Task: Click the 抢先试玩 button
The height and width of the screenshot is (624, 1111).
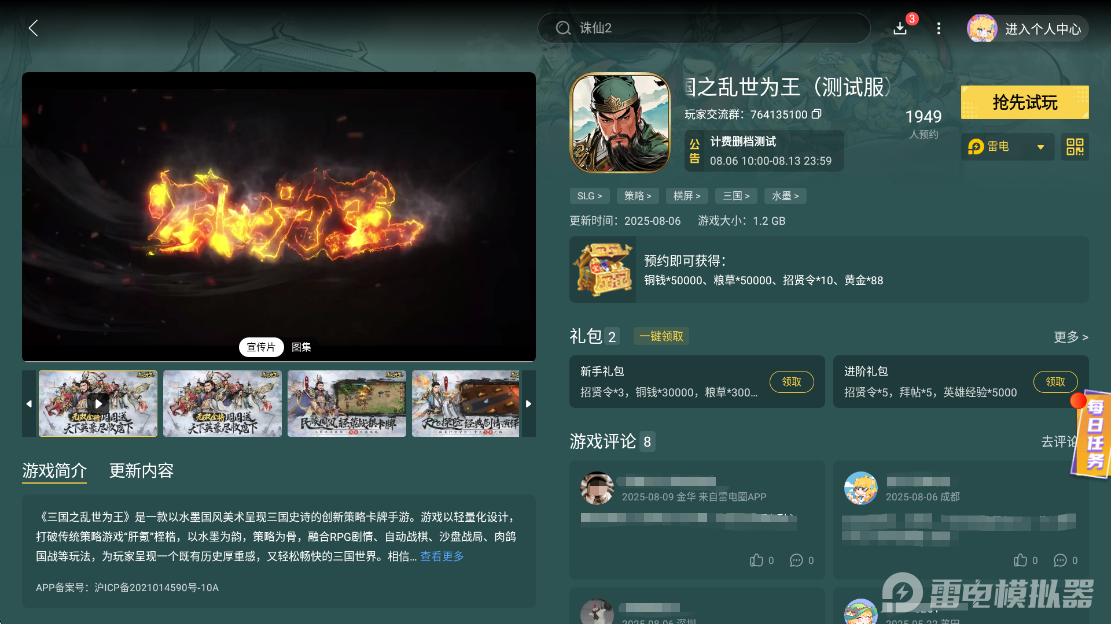Action: click(x=1024, y=102)
